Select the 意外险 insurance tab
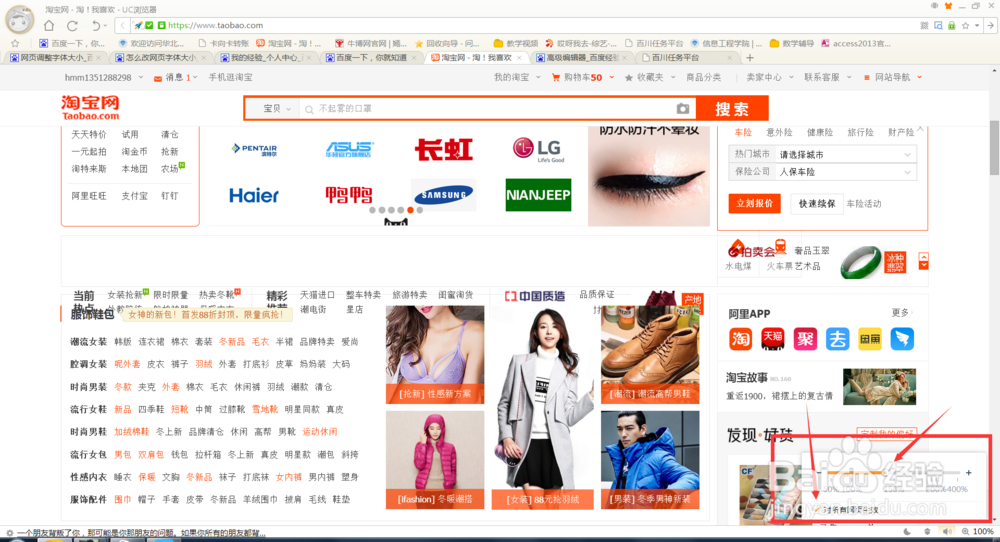Screen dimensions: 1000x542 (x=779, y=133)
